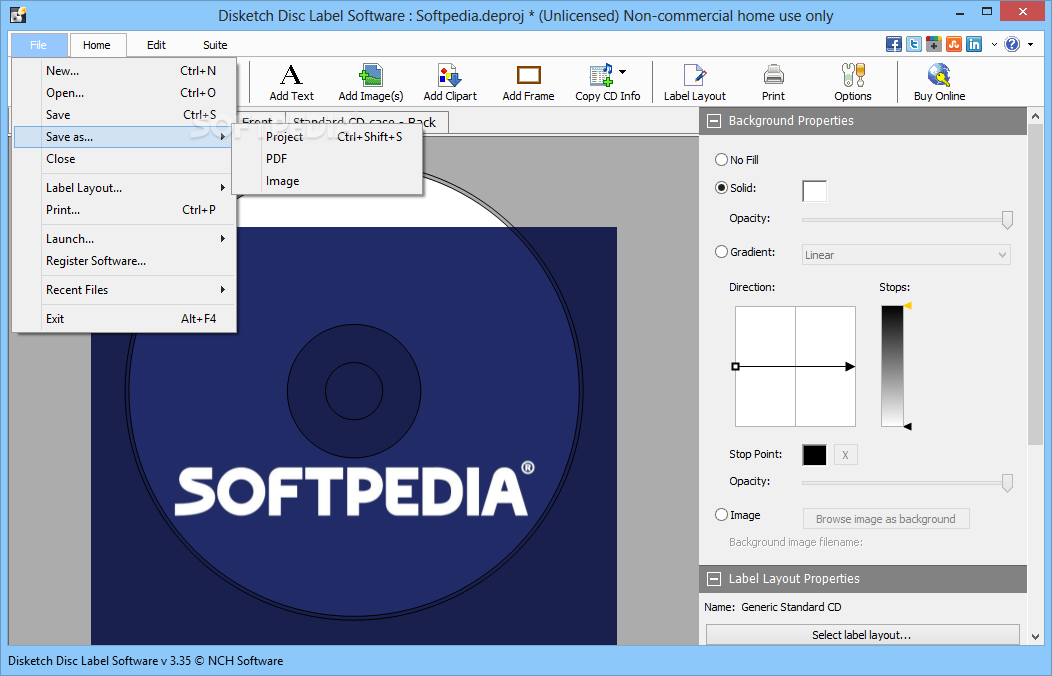Click the Stop Point black color swatch
The height and width of the screenshot is (676, 1052).
(x=814, y=455)
